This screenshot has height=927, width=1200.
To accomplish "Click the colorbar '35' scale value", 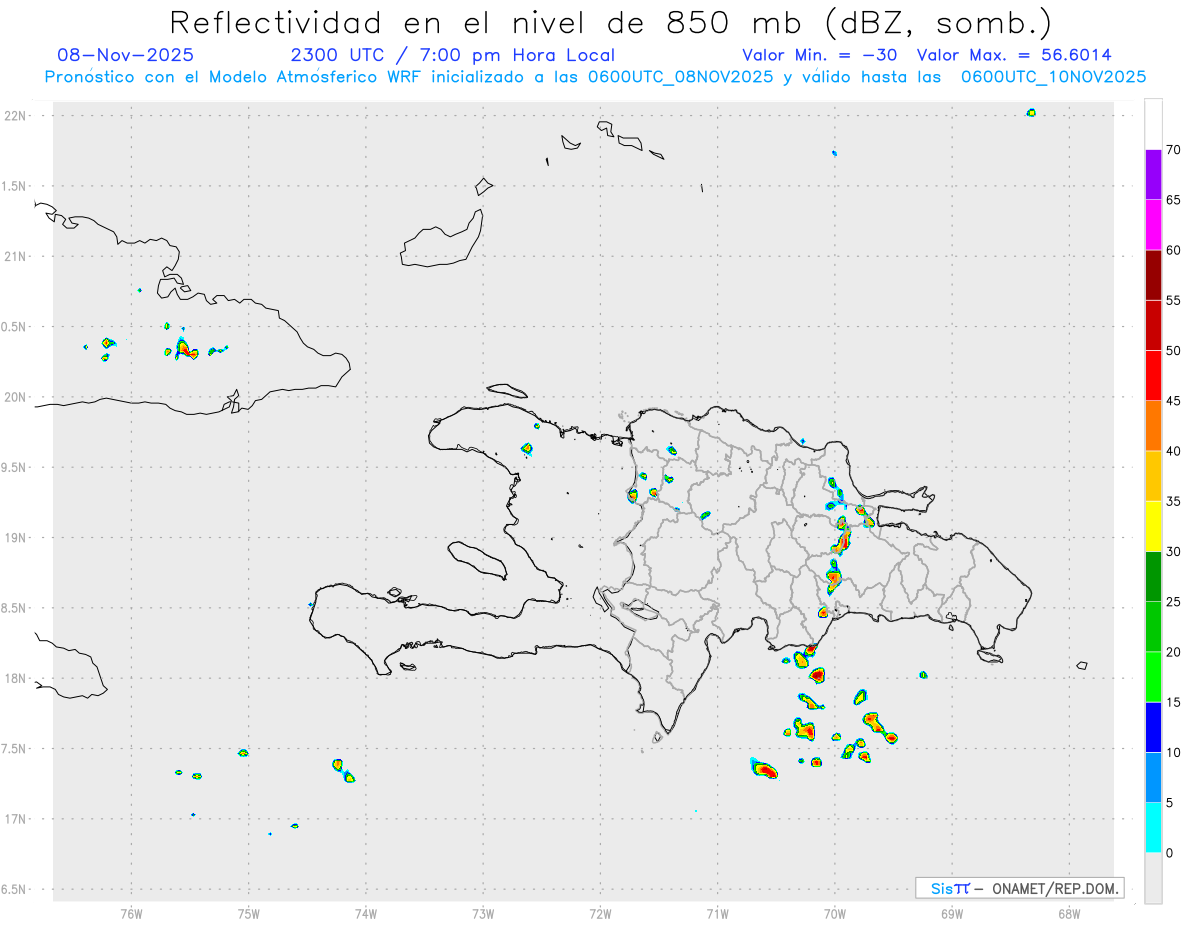I will click(x=1173, y=501).
